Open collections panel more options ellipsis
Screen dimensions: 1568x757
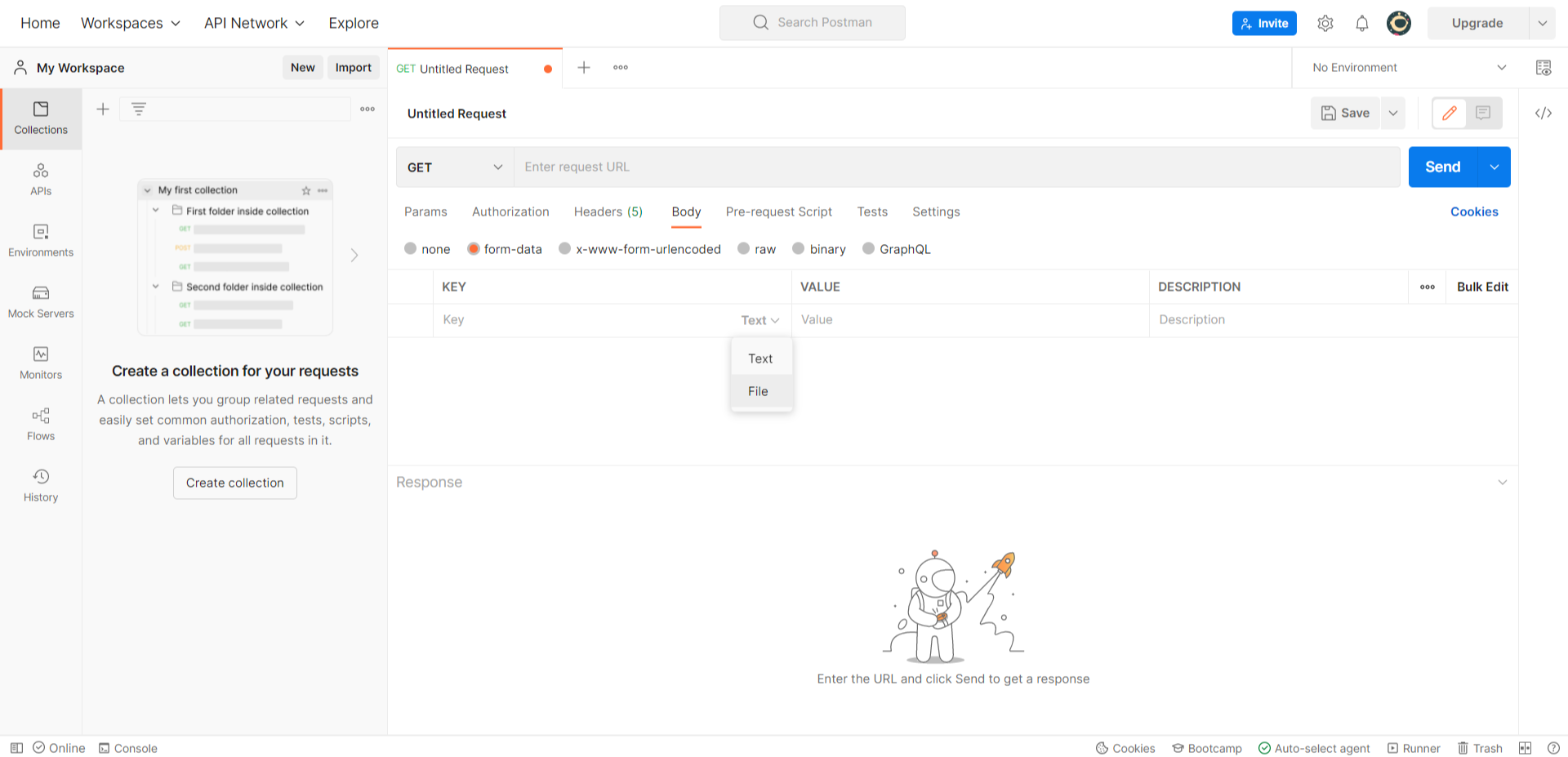[x=367, y=109]
